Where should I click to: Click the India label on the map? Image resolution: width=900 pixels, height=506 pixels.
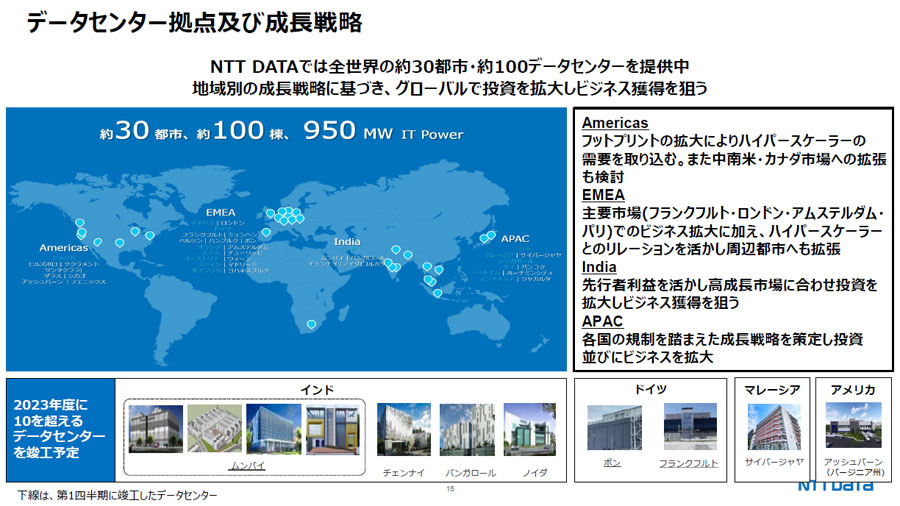[x=347, y=242]
